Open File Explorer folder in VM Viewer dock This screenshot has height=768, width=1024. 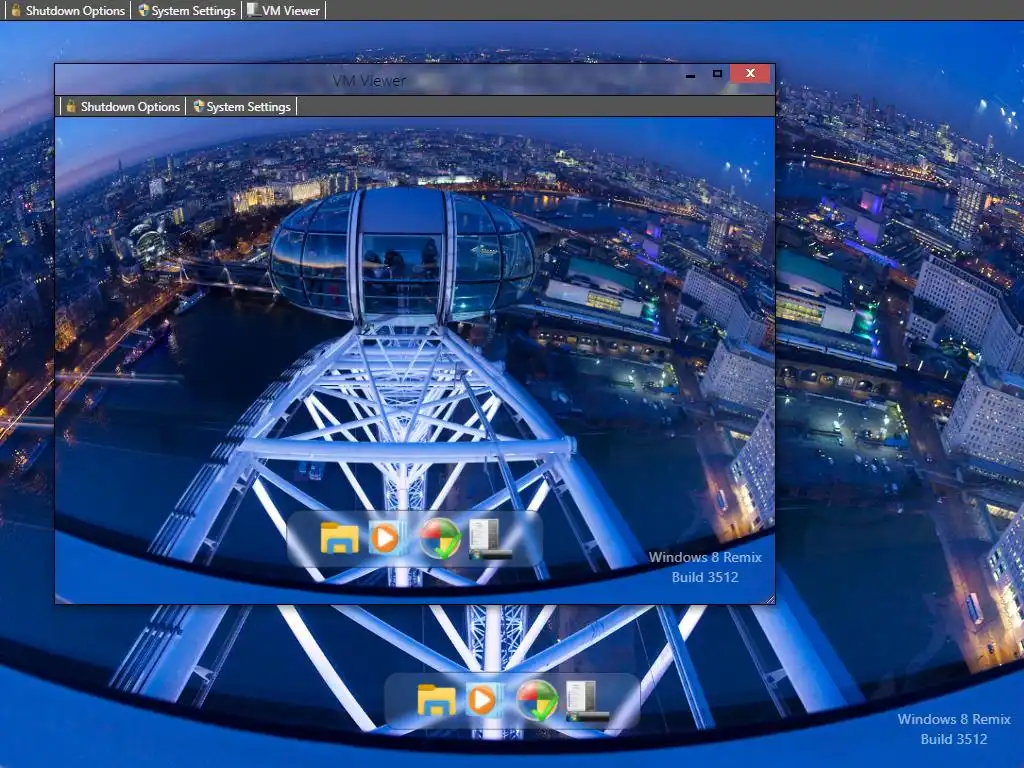339,539
